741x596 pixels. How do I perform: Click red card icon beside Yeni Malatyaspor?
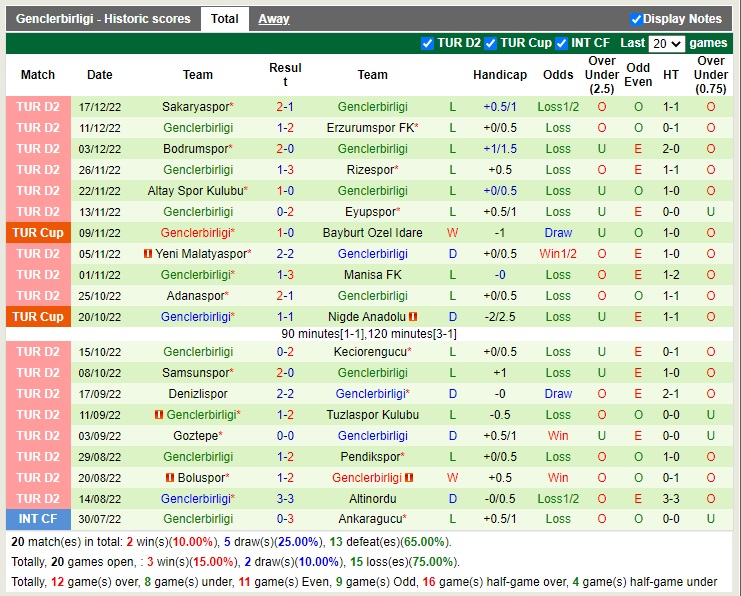(x=147, y=254)
